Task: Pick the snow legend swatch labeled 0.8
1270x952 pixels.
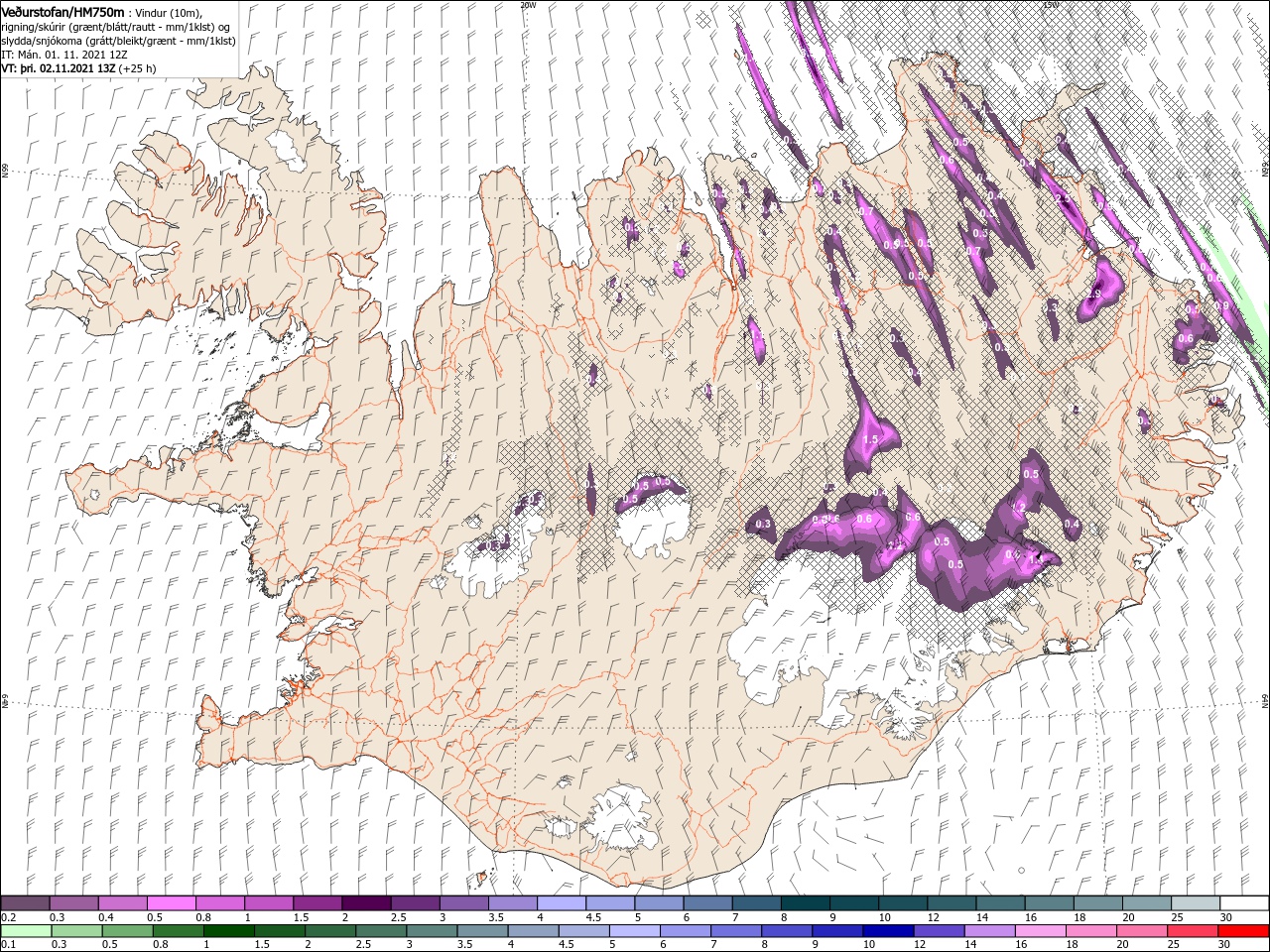Action: point(219,903)
